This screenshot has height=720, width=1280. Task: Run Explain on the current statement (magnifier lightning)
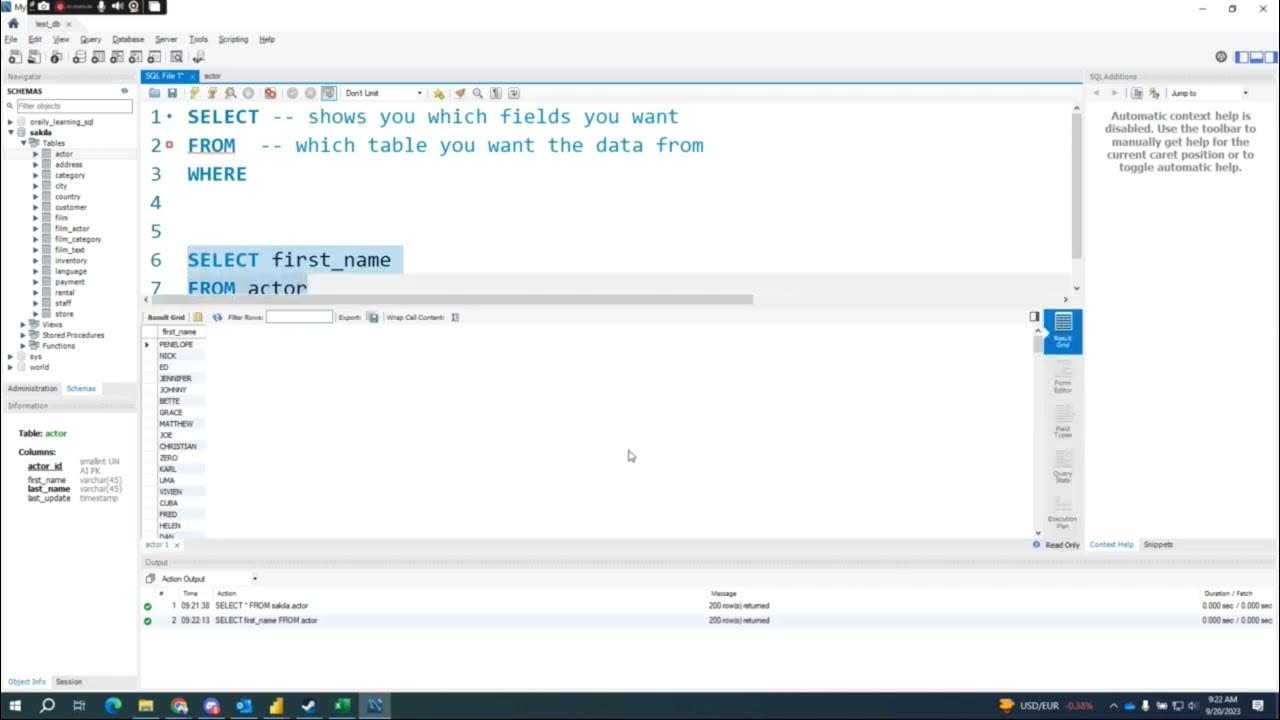pyautogui.click(x=231, y=93)
